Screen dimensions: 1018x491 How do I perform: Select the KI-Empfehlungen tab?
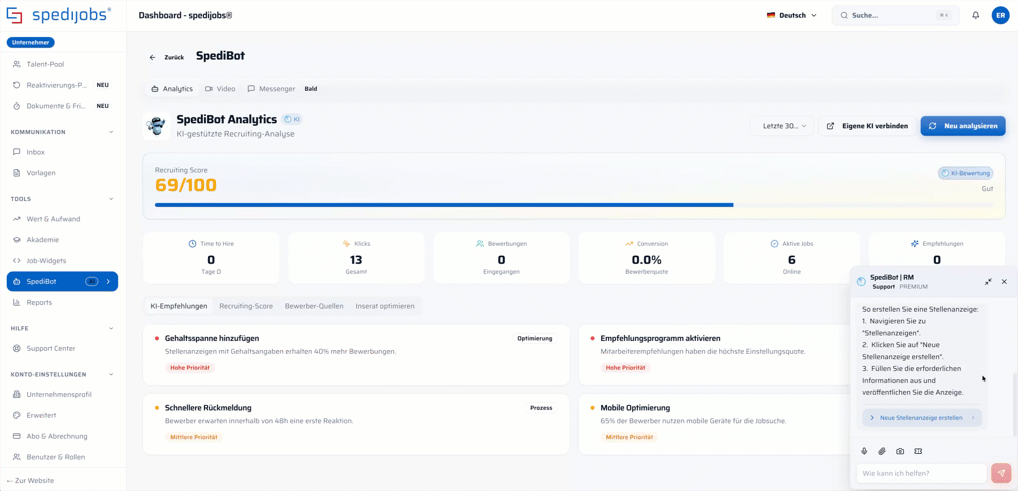click(x=179, y=306)
